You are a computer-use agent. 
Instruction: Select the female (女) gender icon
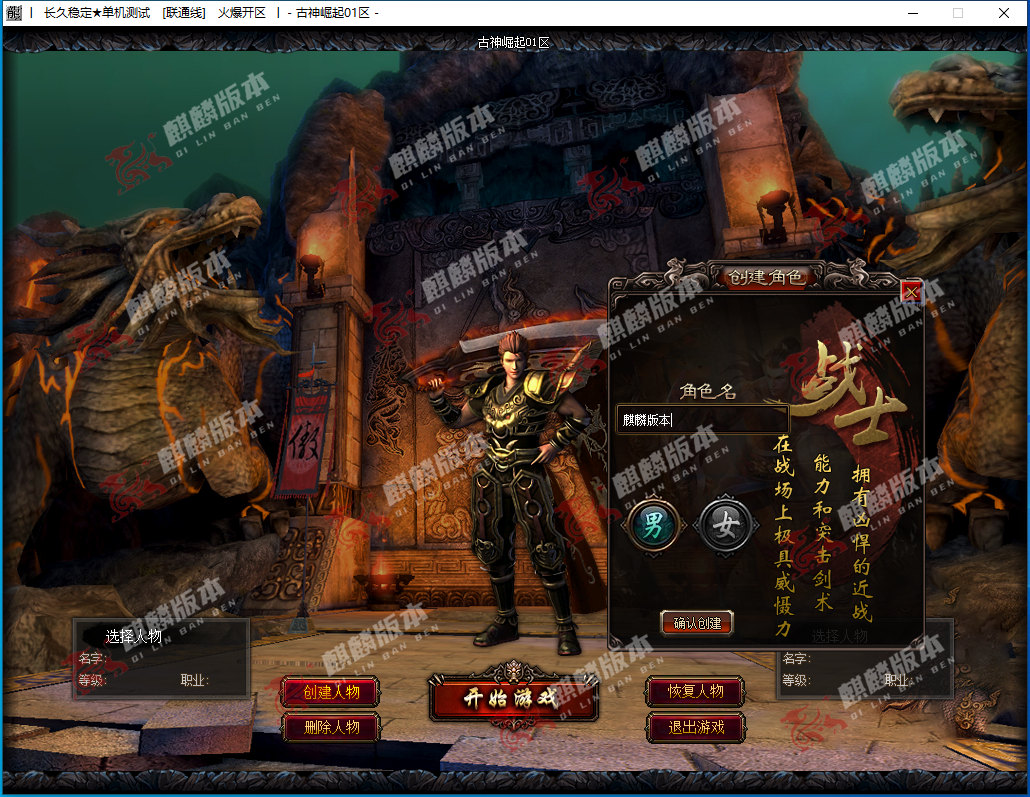(x=725, y=525)
